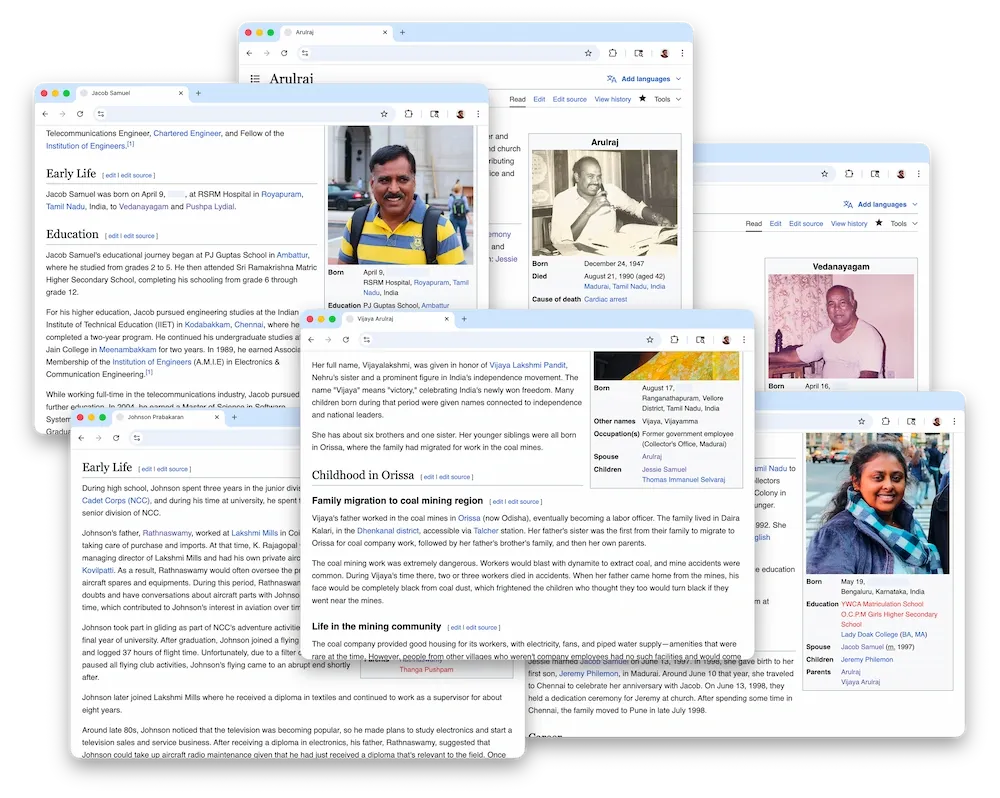The image size is (1000, 798).
Task: Bookmark the page in the Vedanayagam window
Action: (x=825, y=174)
